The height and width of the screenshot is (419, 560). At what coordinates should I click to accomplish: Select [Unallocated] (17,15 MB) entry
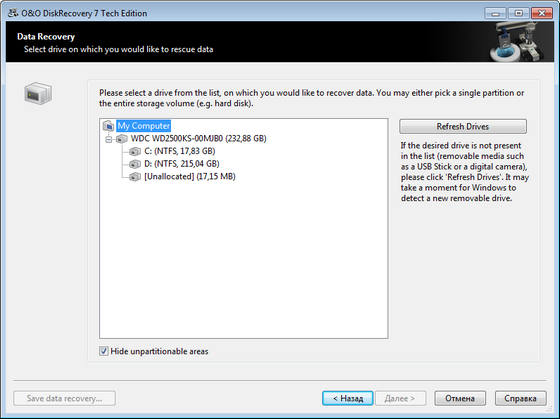(190, 176)
